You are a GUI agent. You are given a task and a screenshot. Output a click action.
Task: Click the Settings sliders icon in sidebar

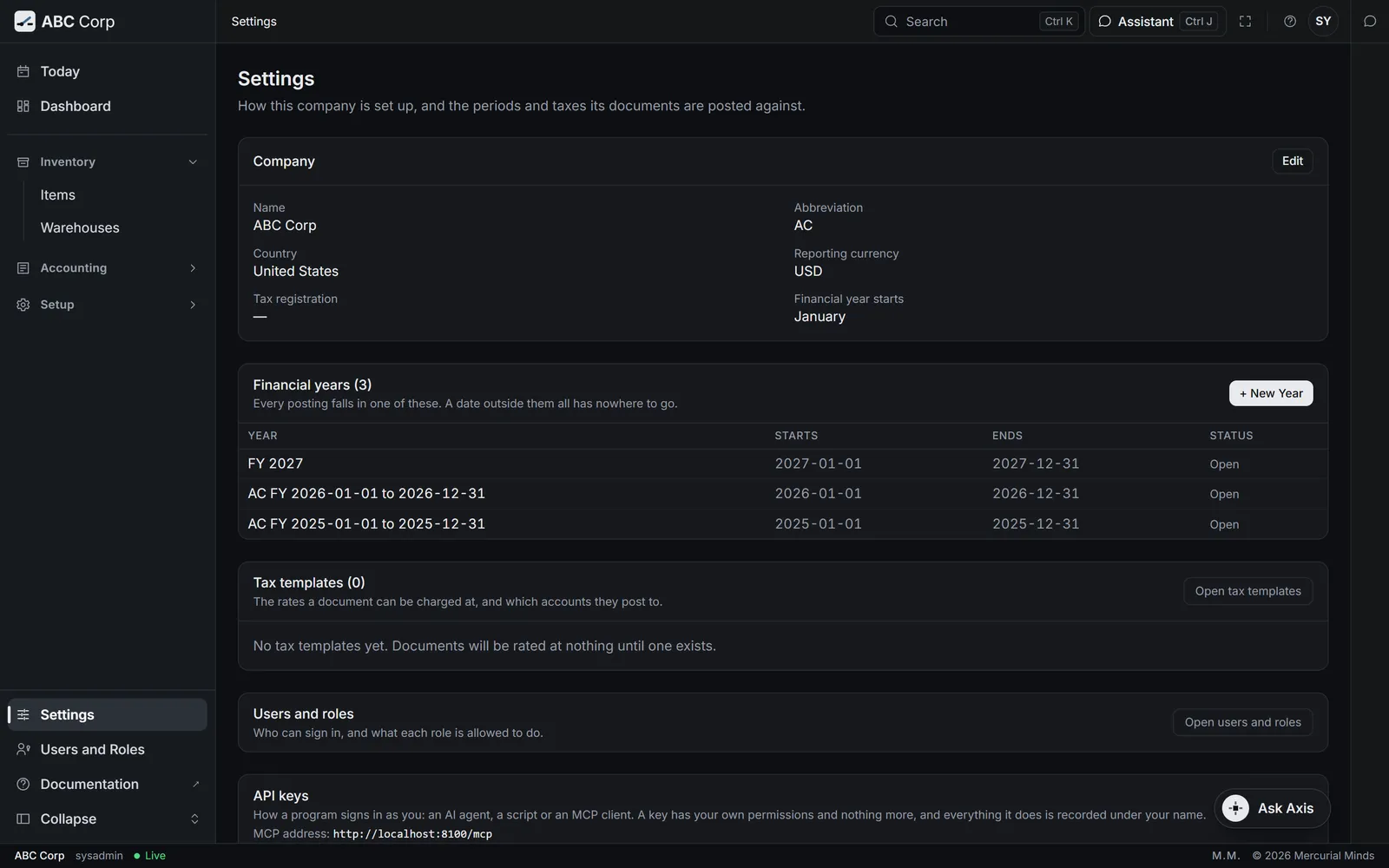click(23, 715)
